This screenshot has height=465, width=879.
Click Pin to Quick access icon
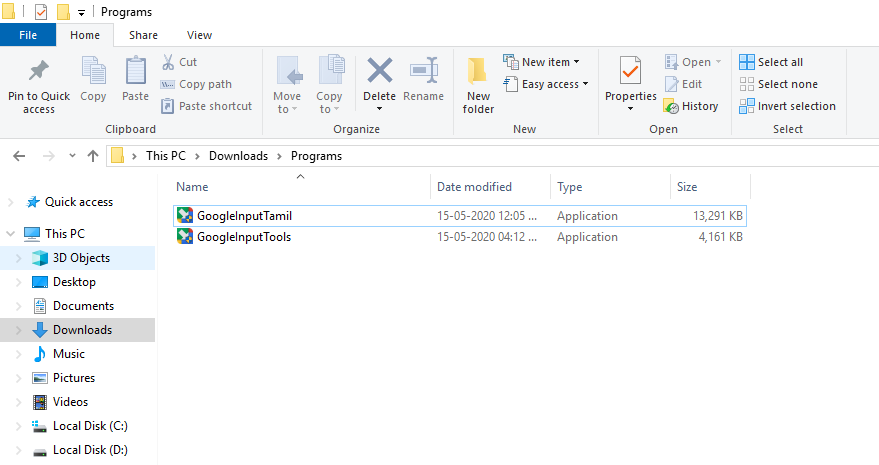coord(39,71)
